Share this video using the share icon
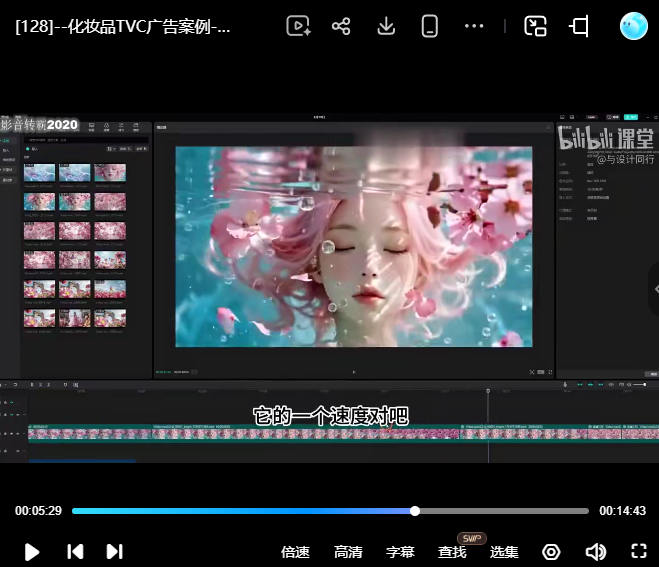The width and height of the screenshot is (659, 567). click(x=341, y=26)
